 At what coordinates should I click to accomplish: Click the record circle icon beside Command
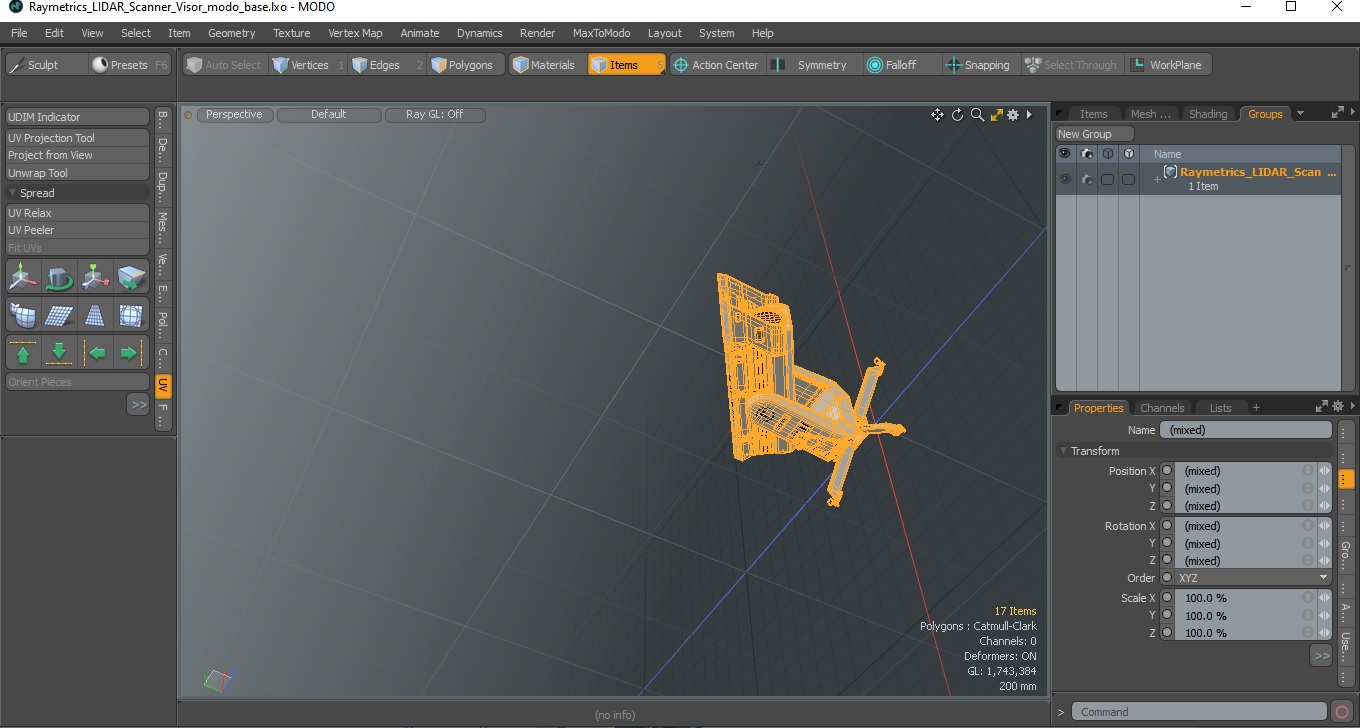click(1342, 712)
